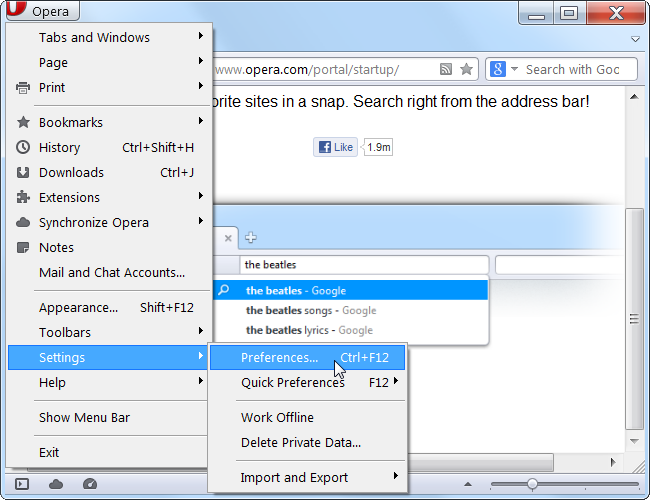Click the RSS feed icon in address bar
The image size is (650, 500).
tap(446, 69)
